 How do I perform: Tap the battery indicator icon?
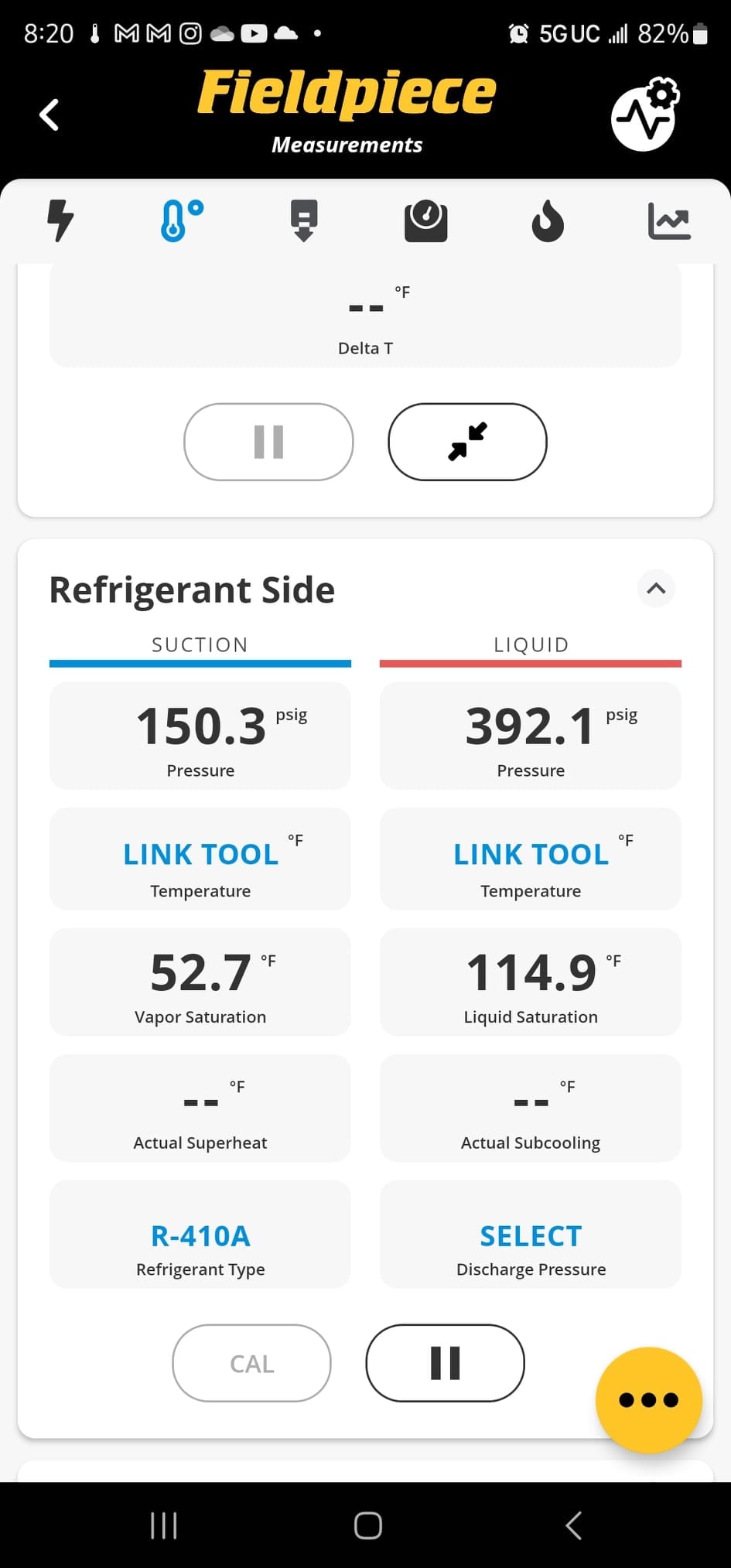pyautogui.click(x=700, y=33)
